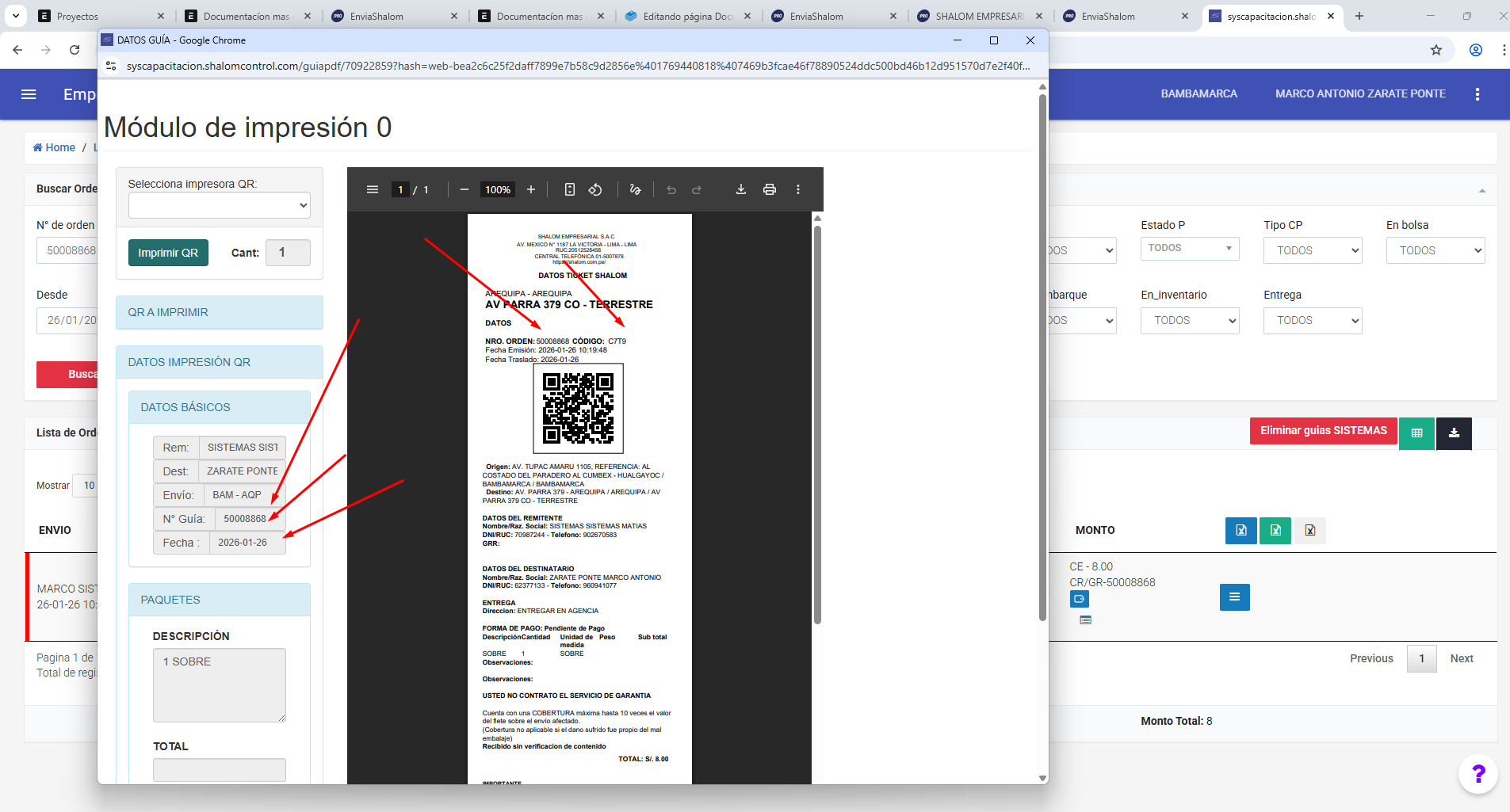Zoom in on the PDF with plus icon
This screenshot has height=812, width=1510.
point(531,189)
